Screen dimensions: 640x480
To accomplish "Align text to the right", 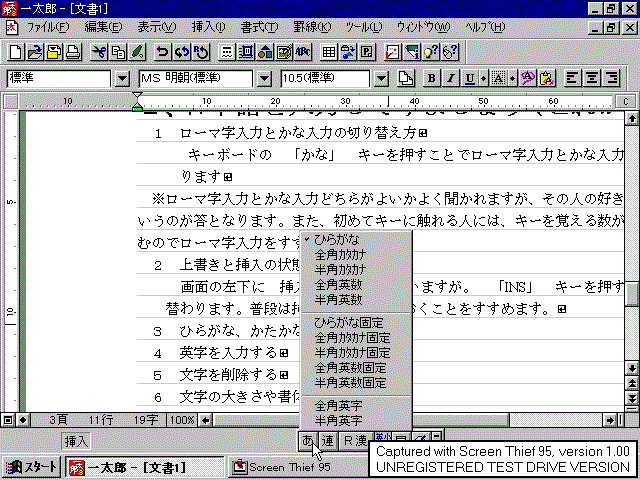I will pyautogui.click(x=611, y=78).
